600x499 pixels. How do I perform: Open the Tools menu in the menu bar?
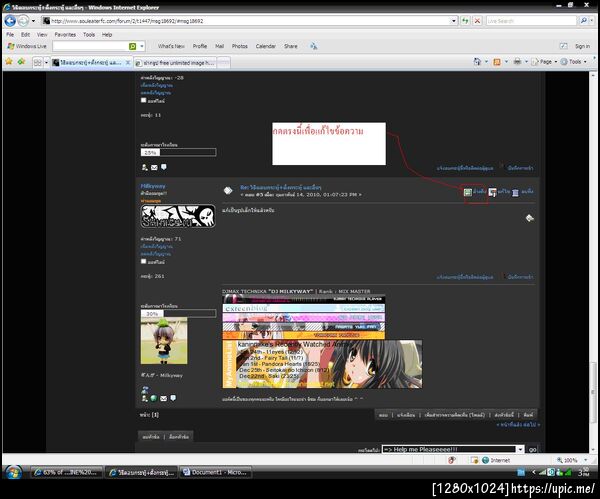89,34
